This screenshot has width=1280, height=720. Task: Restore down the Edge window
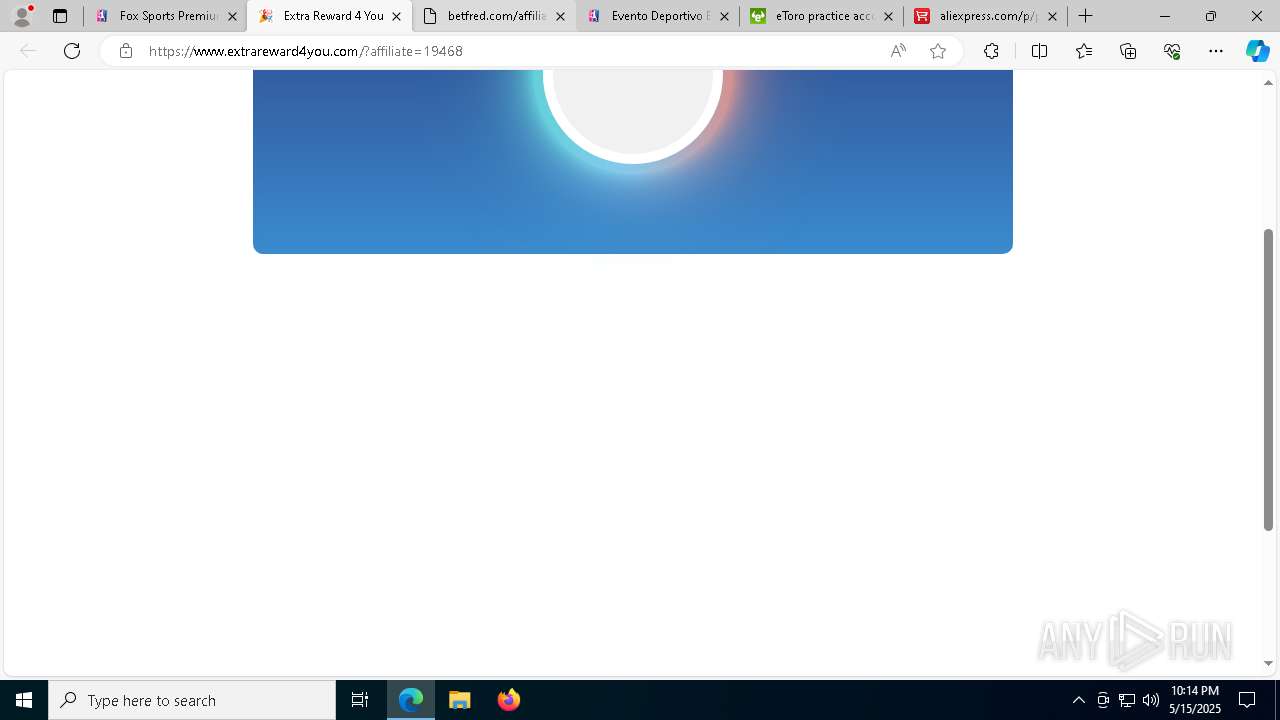[x=1211, y=16]
